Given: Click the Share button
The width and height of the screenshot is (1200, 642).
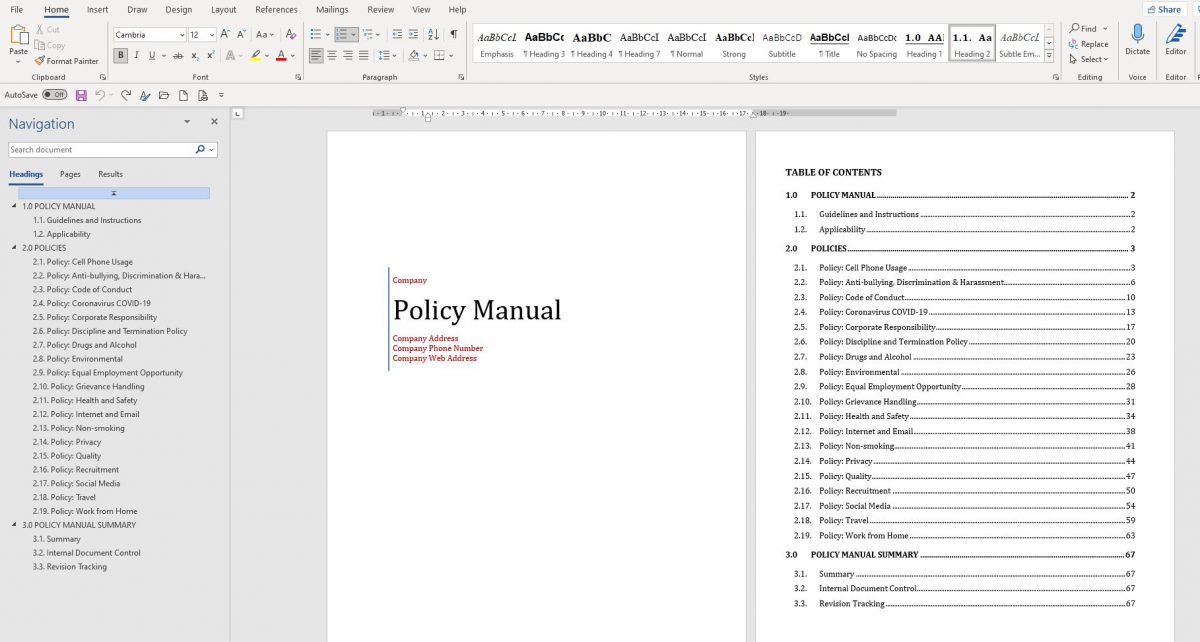Looking at the screenshot, I should [1163, 10].
